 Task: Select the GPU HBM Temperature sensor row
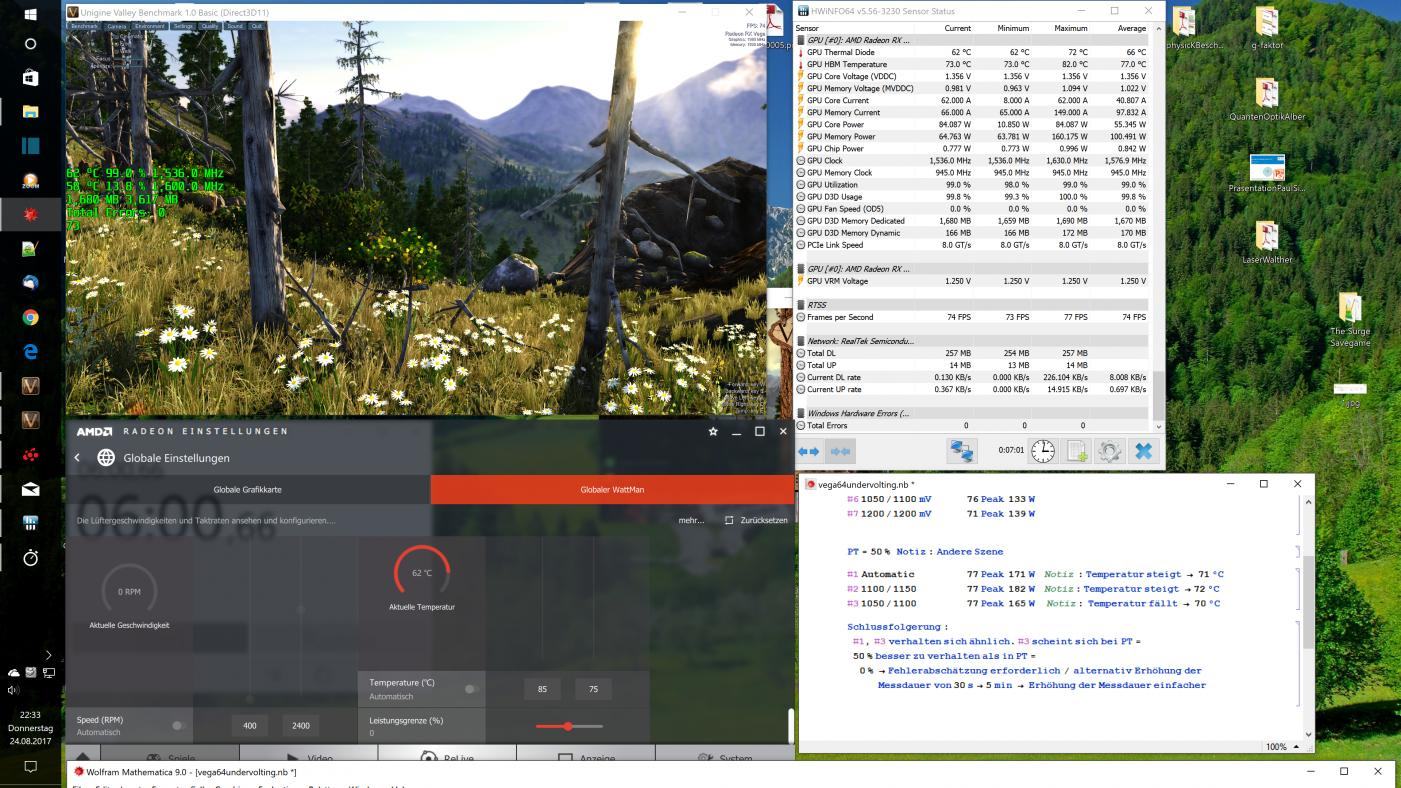973,64
